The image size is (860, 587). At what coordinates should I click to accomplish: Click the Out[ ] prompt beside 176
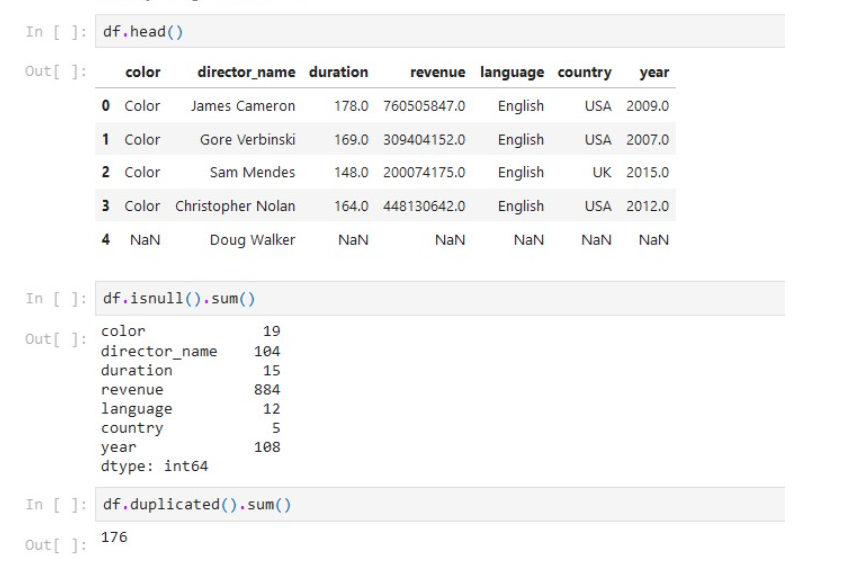55,545
